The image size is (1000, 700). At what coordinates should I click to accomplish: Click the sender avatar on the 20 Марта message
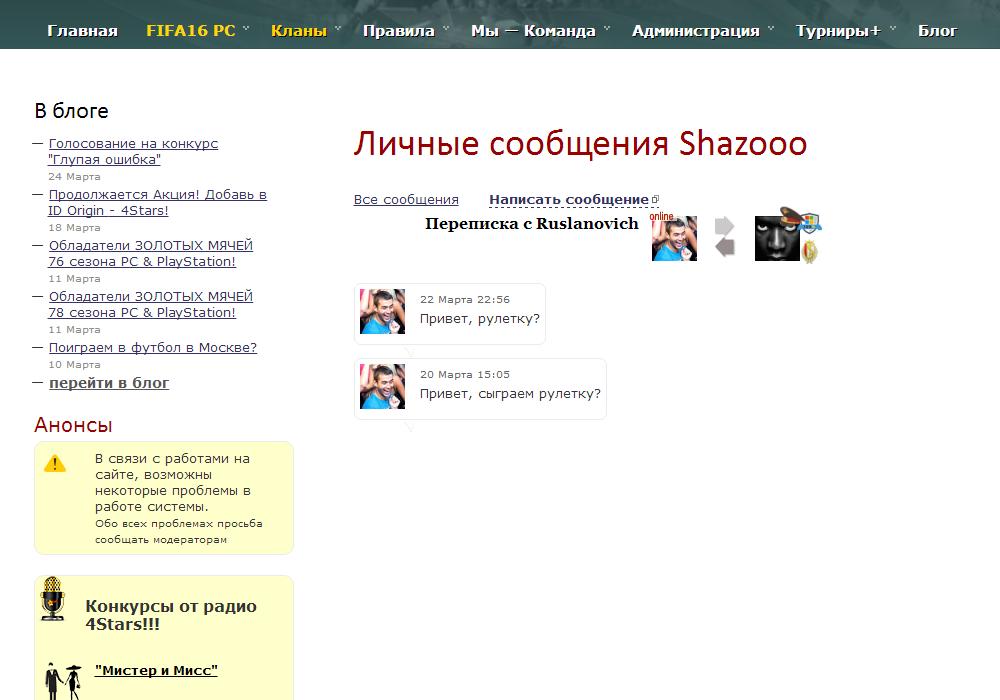point(382,386)
